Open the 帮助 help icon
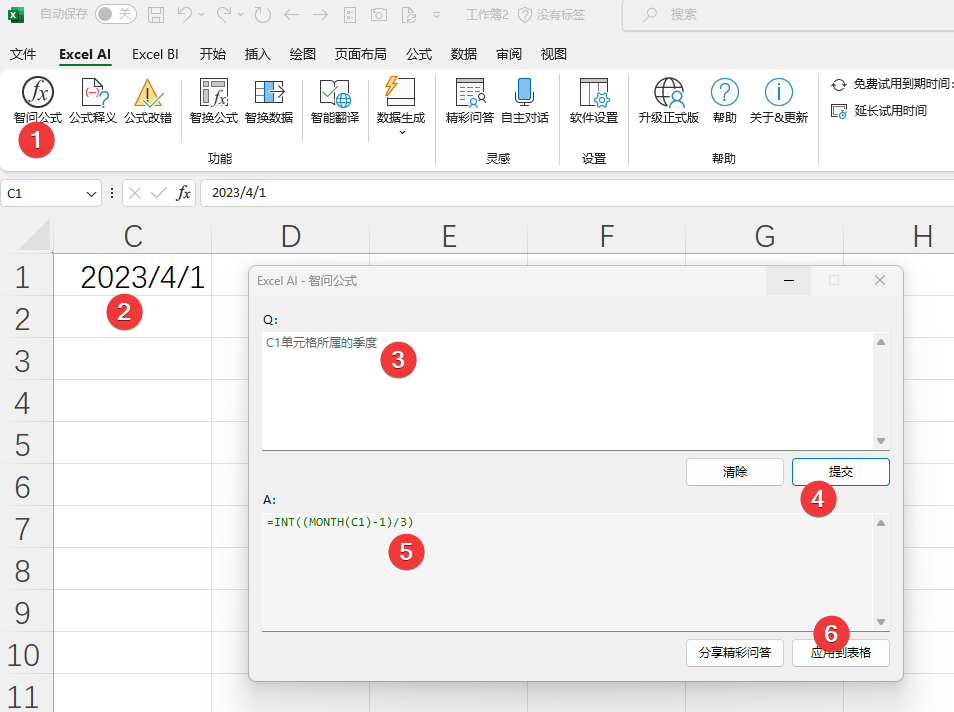 pos(725,100)
